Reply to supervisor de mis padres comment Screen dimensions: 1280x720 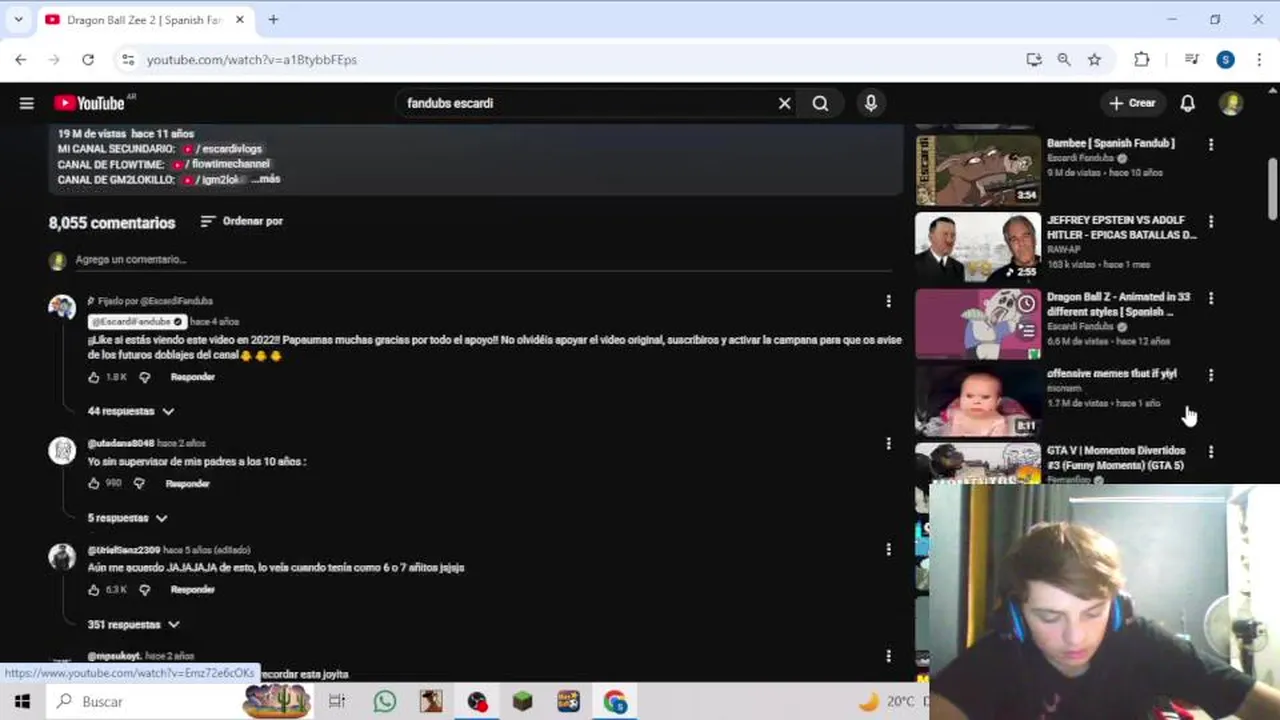pyautogui.click(x=188, y=483)
